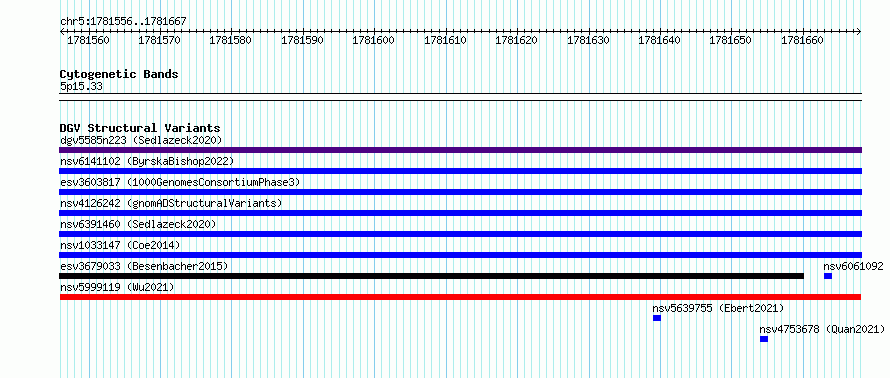Viewport: 890px width, 378px height.
Task: Click ruler position 1781640
Action: point(660,40)
